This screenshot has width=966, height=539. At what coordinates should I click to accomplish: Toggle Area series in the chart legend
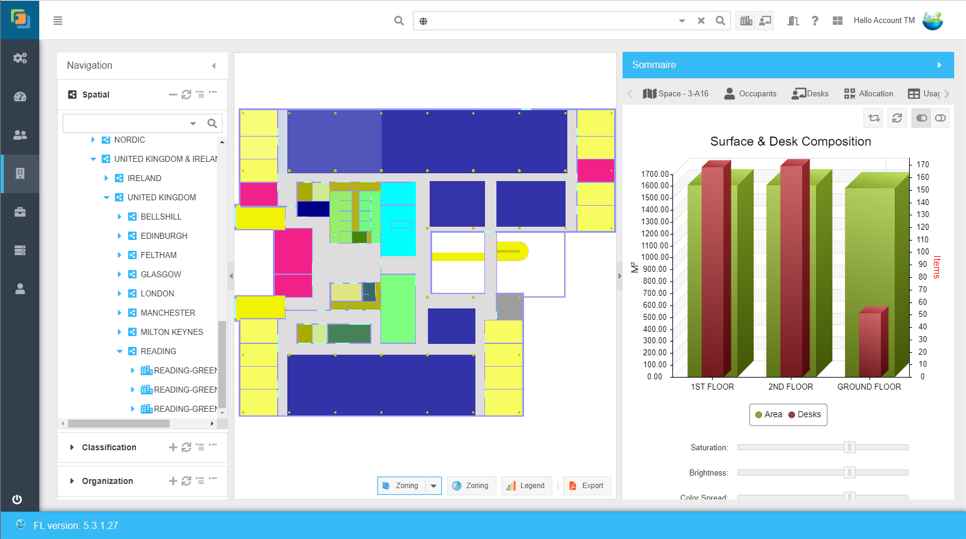(768, 415)
